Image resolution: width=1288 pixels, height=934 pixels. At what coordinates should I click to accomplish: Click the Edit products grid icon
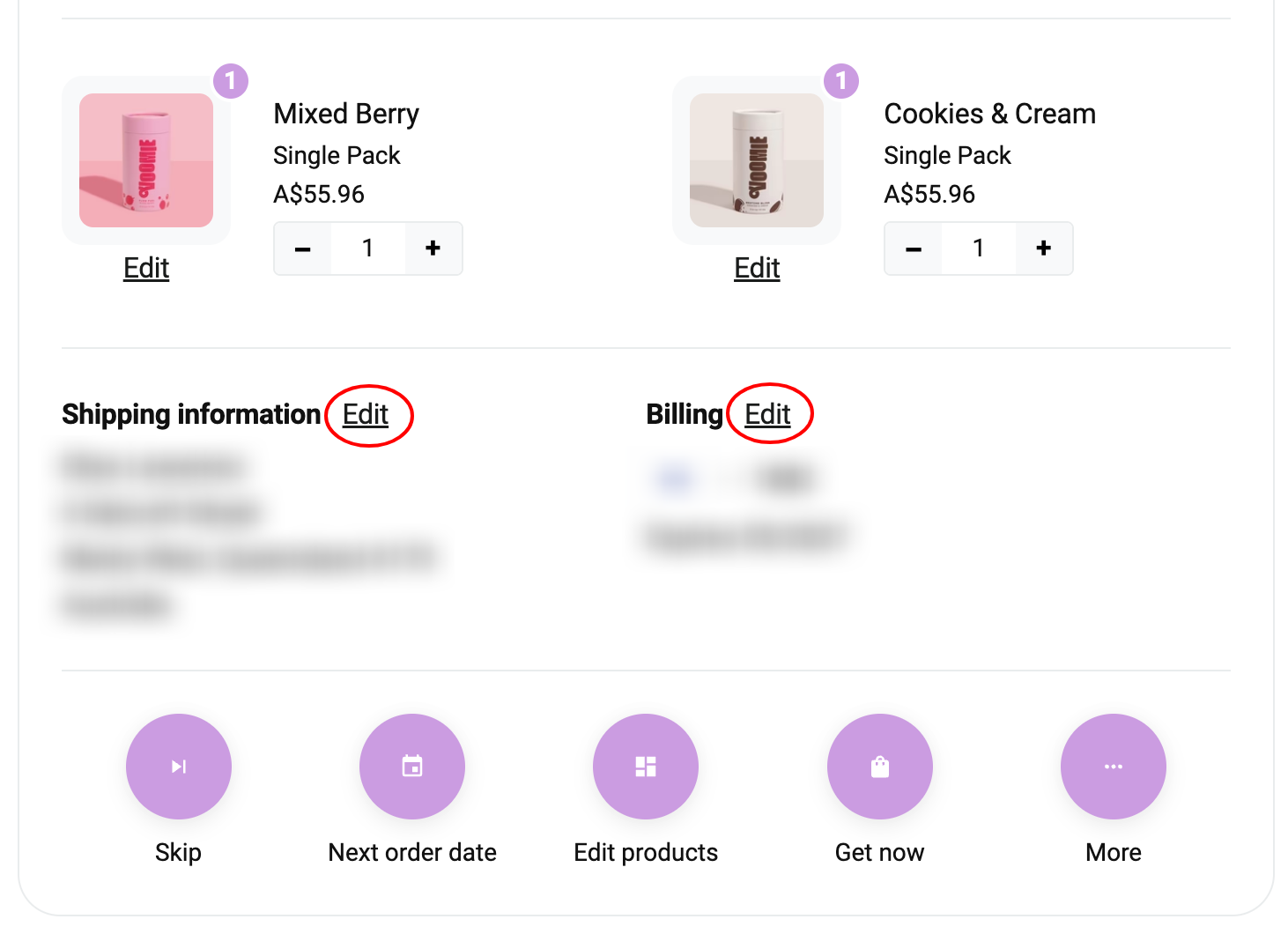click(646, 767)
